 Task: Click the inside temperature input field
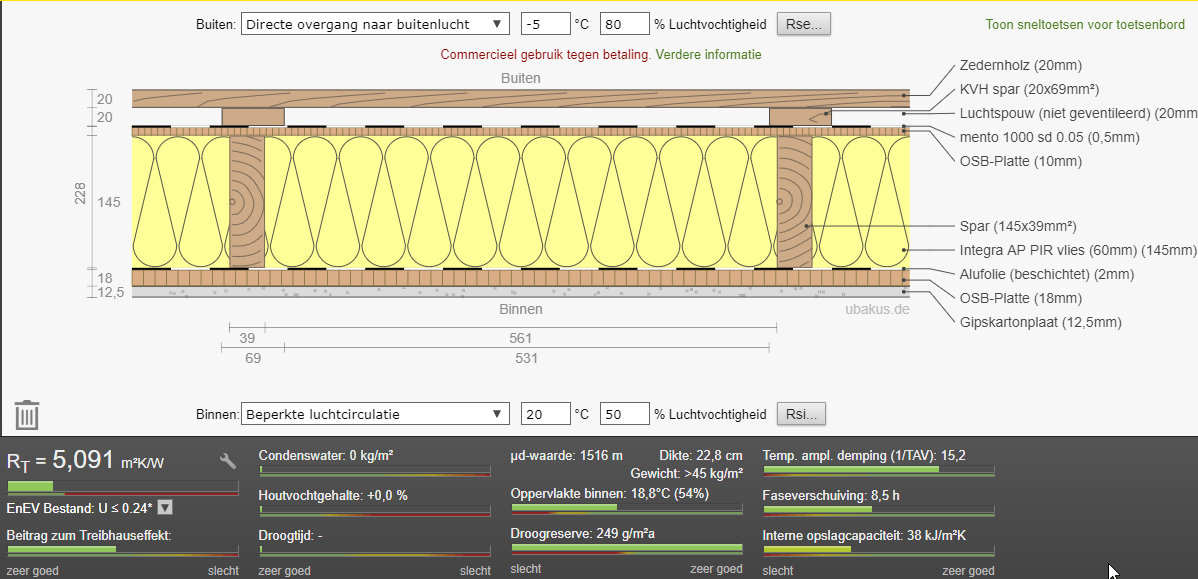(544, 414)
